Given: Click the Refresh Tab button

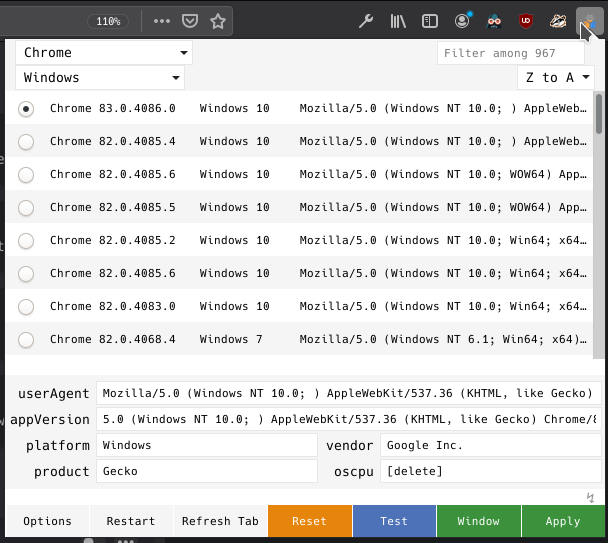Looking at the screenshot, I should pyautogui.click(x=220, y=521).
